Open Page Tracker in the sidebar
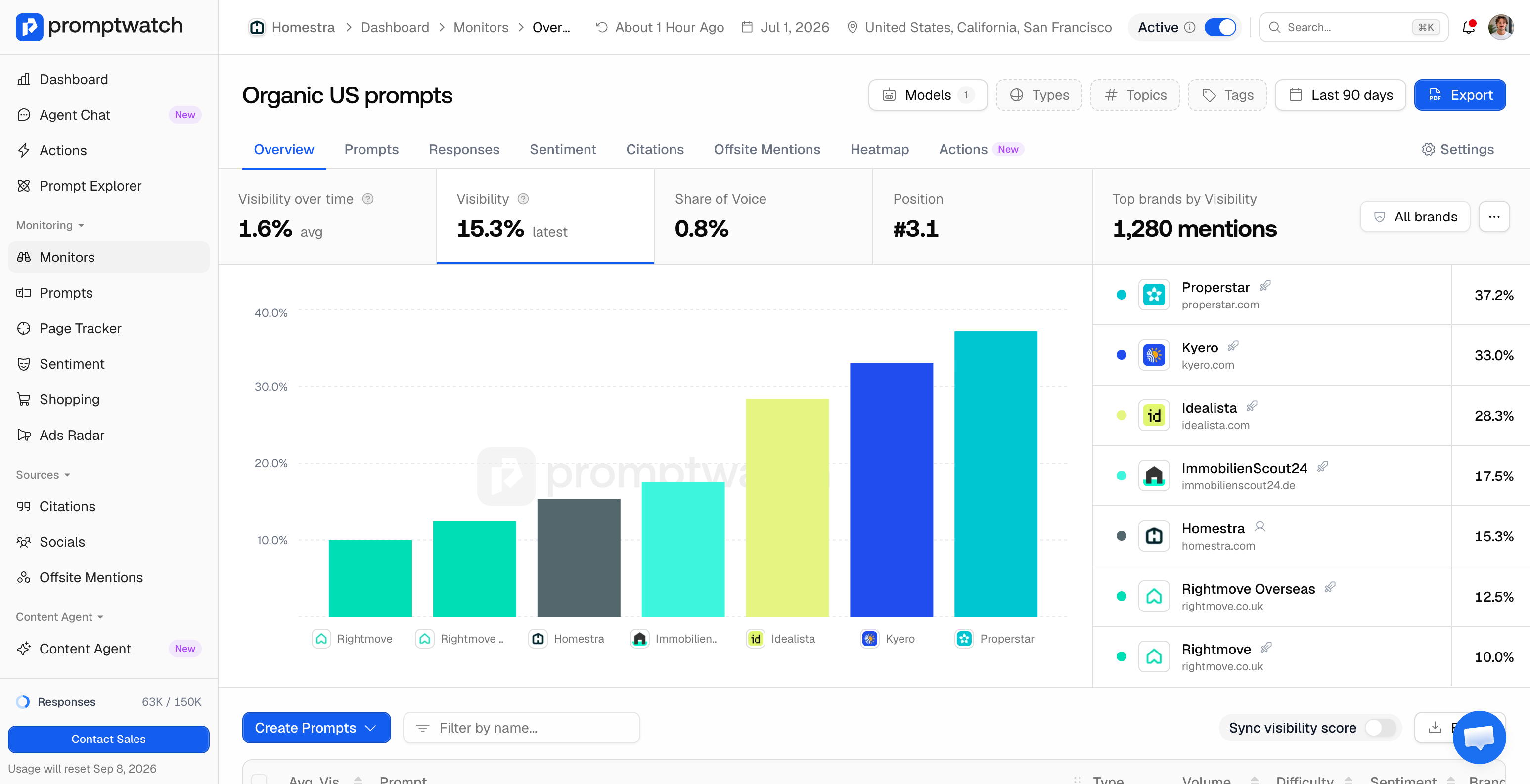 pyautogui.click(x=109, y=328)
